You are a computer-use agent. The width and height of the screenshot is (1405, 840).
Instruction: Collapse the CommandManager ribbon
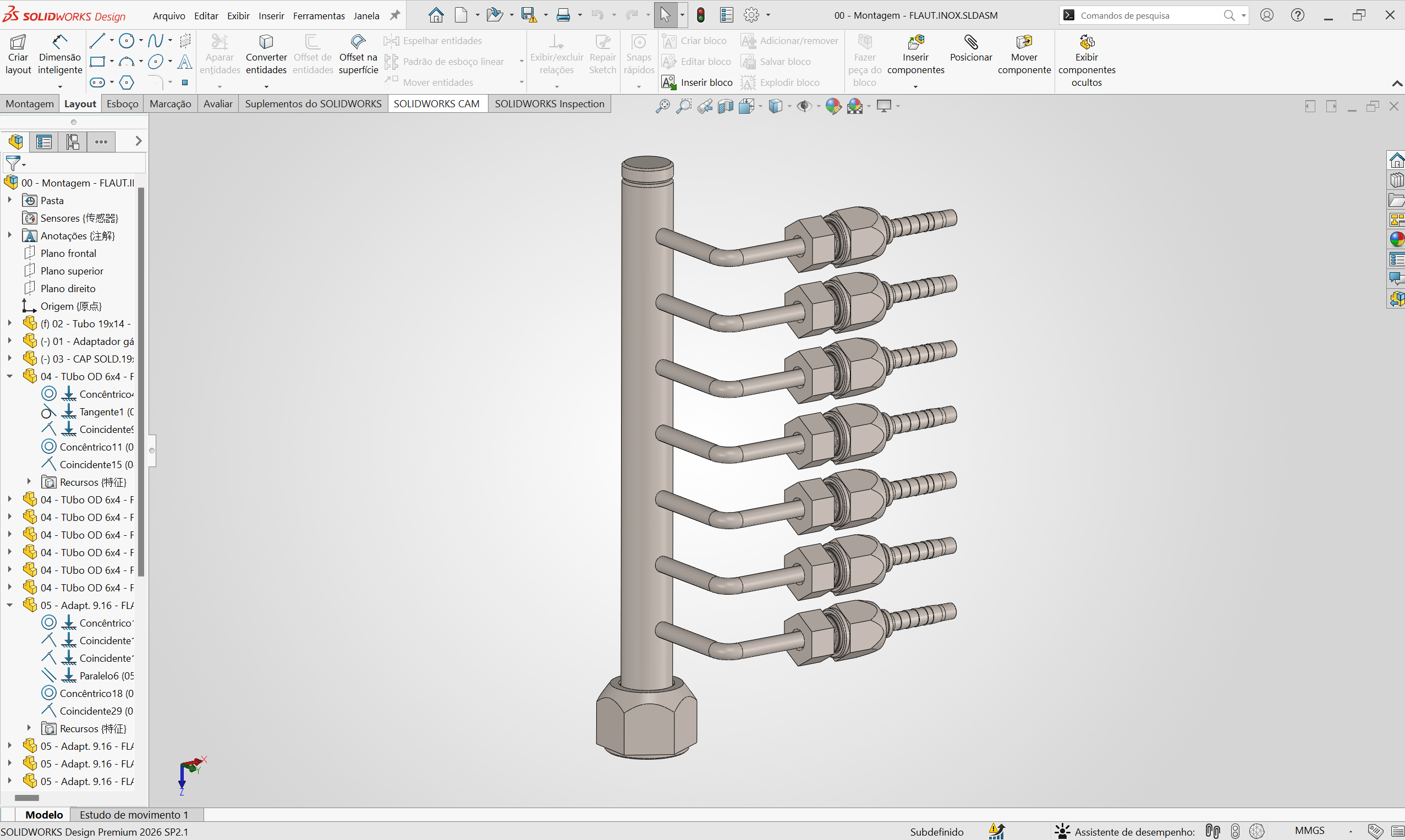pos(1397,84)
